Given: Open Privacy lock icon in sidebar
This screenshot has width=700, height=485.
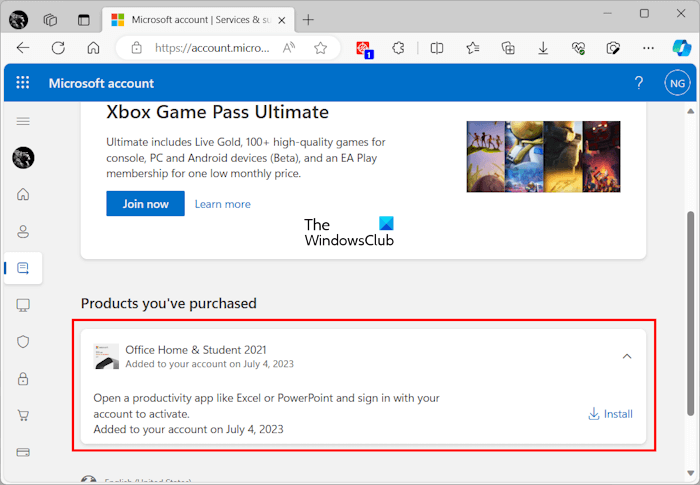Looking at the screenshot, I should click(x=23, y=378).
